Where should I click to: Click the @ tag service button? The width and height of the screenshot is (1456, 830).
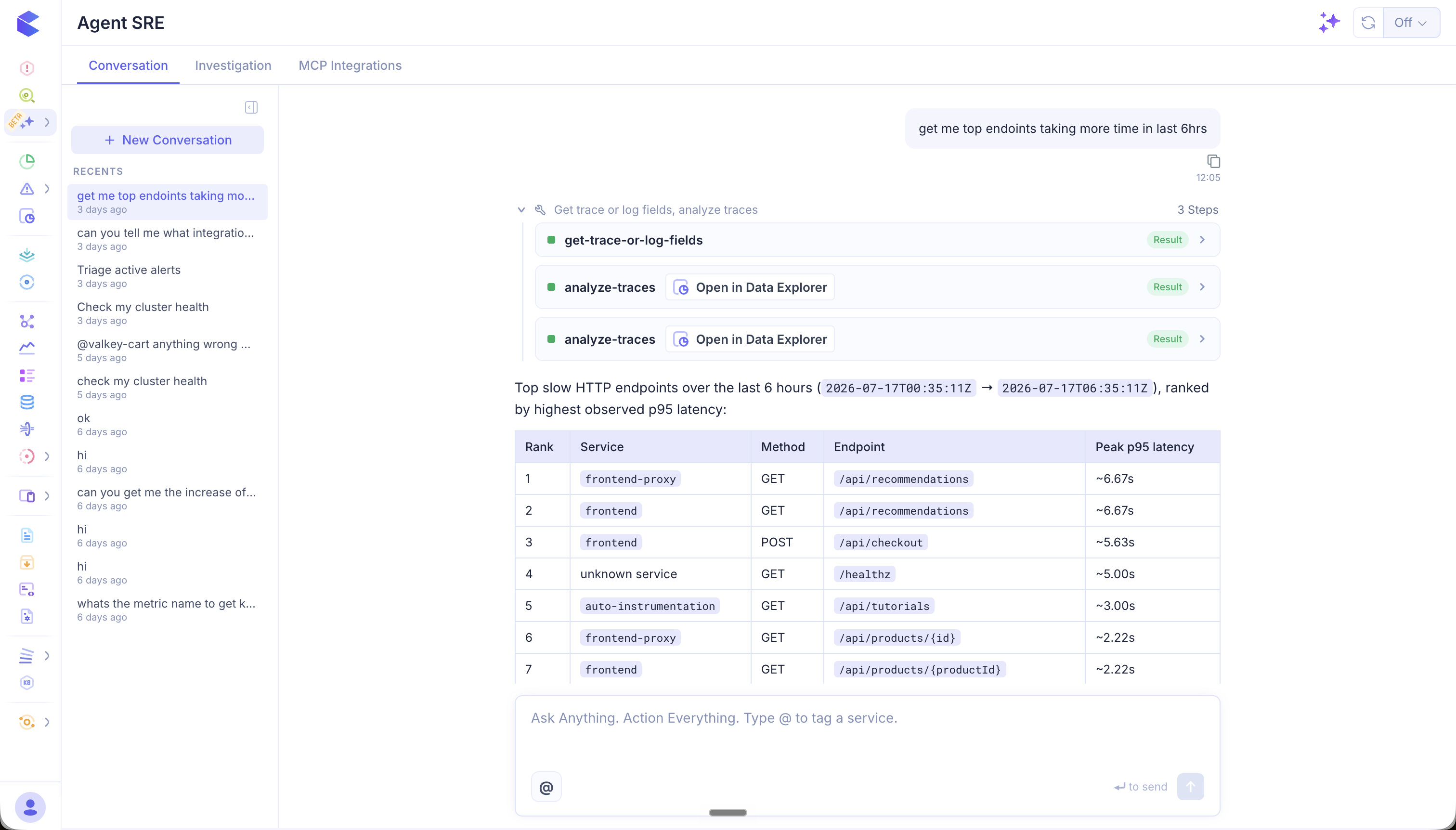(x=546, y=787)
